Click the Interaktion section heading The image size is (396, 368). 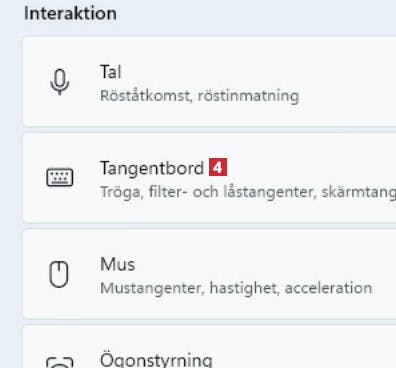tap(70, 14)
